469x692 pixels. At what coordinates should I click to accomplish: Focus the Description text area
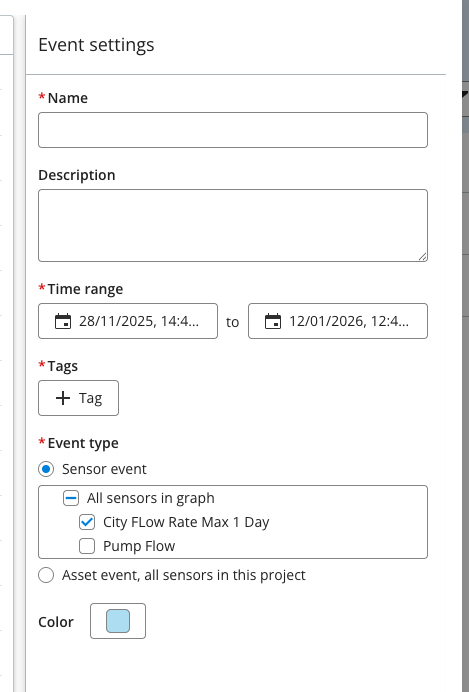[233, 226]
